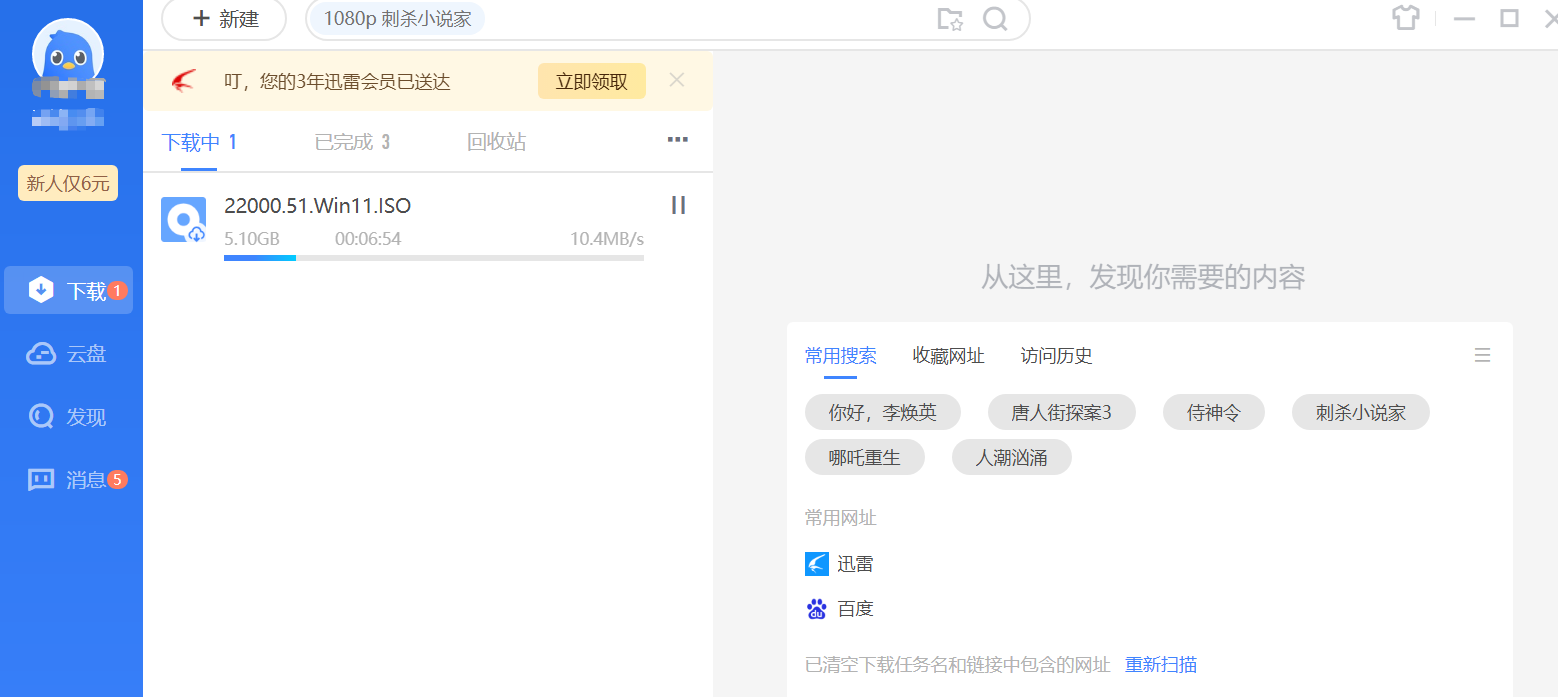The image size is (1558, 697).
Task: Switch to 回收站 tab
Action: [x=496, y=142]
